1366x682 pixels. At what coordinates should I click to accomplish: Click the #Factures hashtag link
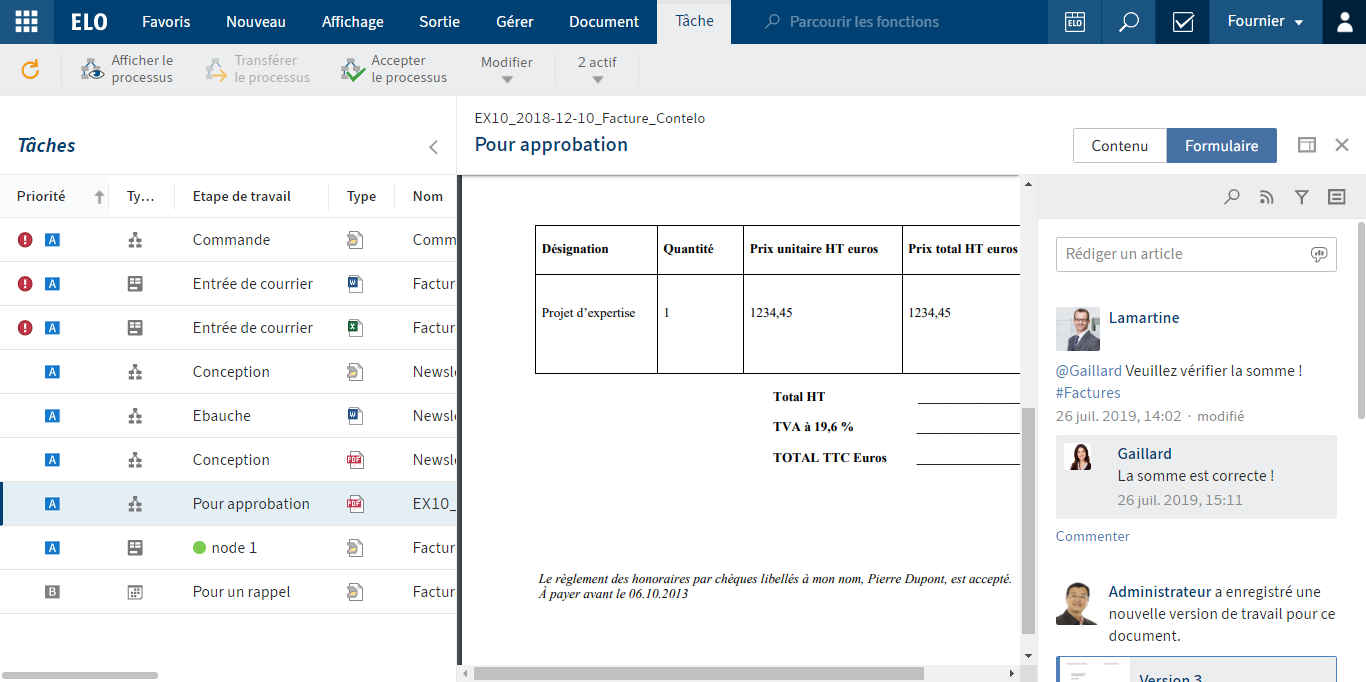point(1088,393)
